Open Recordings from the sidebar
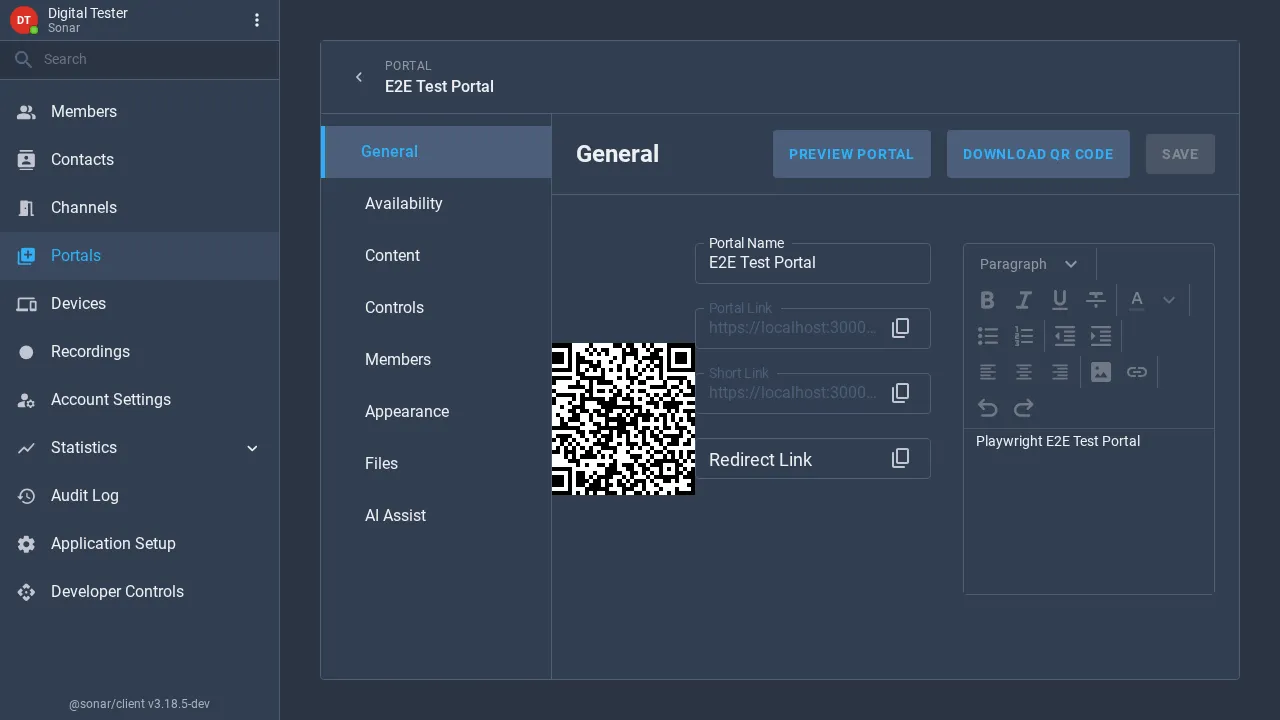The image size is (1280, 720). click(140, 352)
